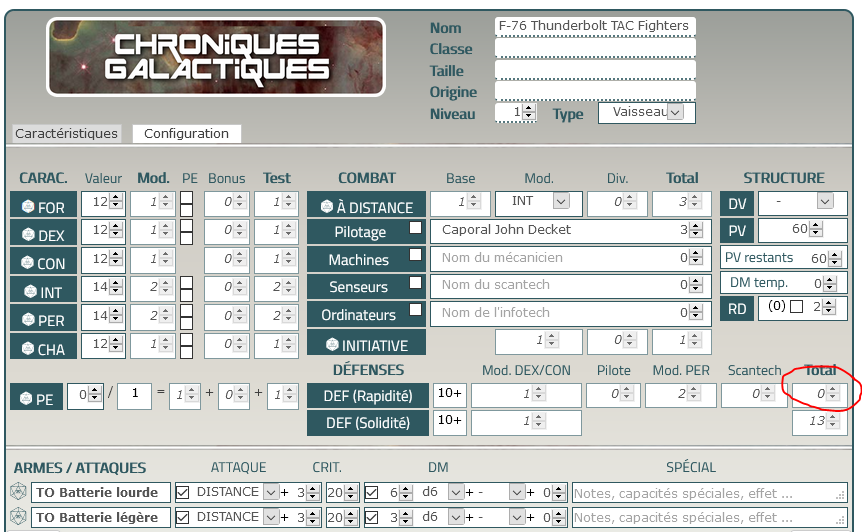
Task: Click the CHA dice roll icon
Action: pos(27,348)
